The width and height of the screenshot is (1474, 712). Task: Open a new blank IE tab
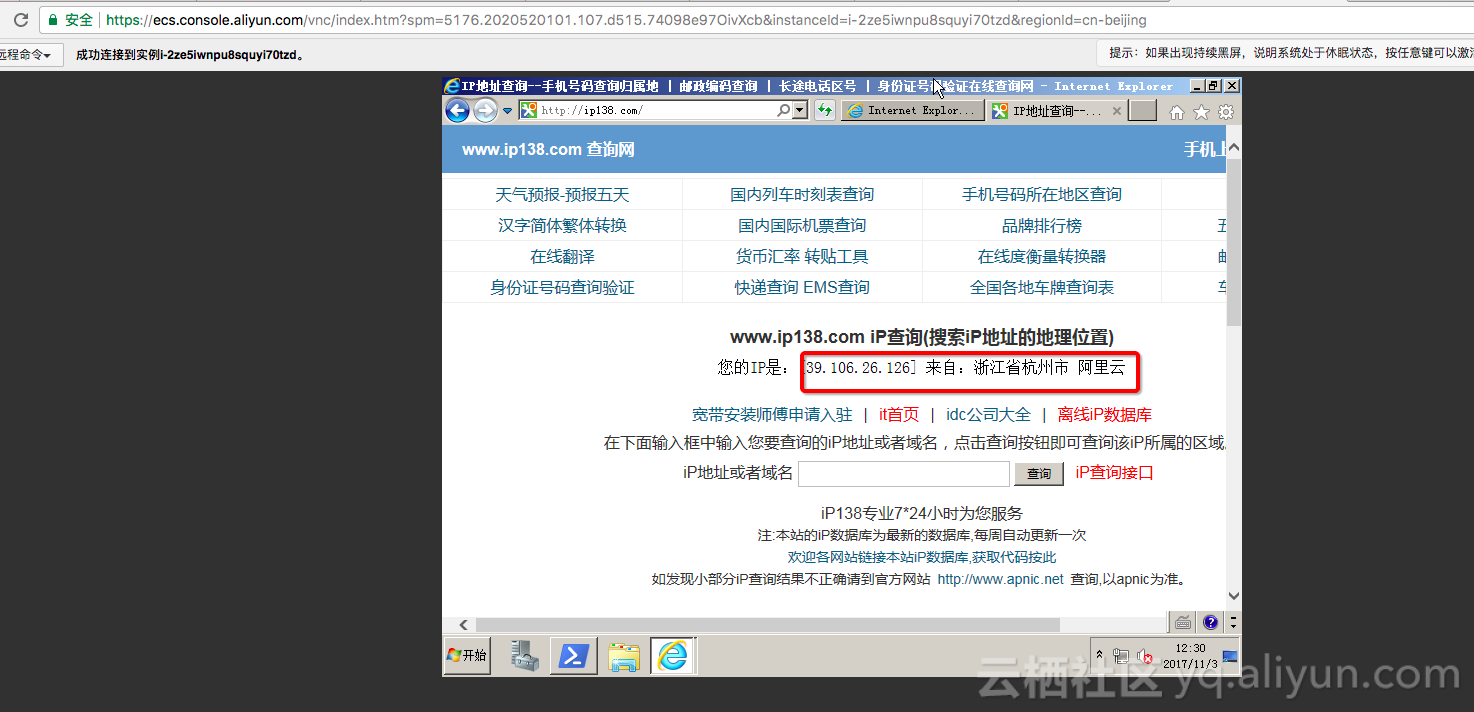[x=1142, y=111]
